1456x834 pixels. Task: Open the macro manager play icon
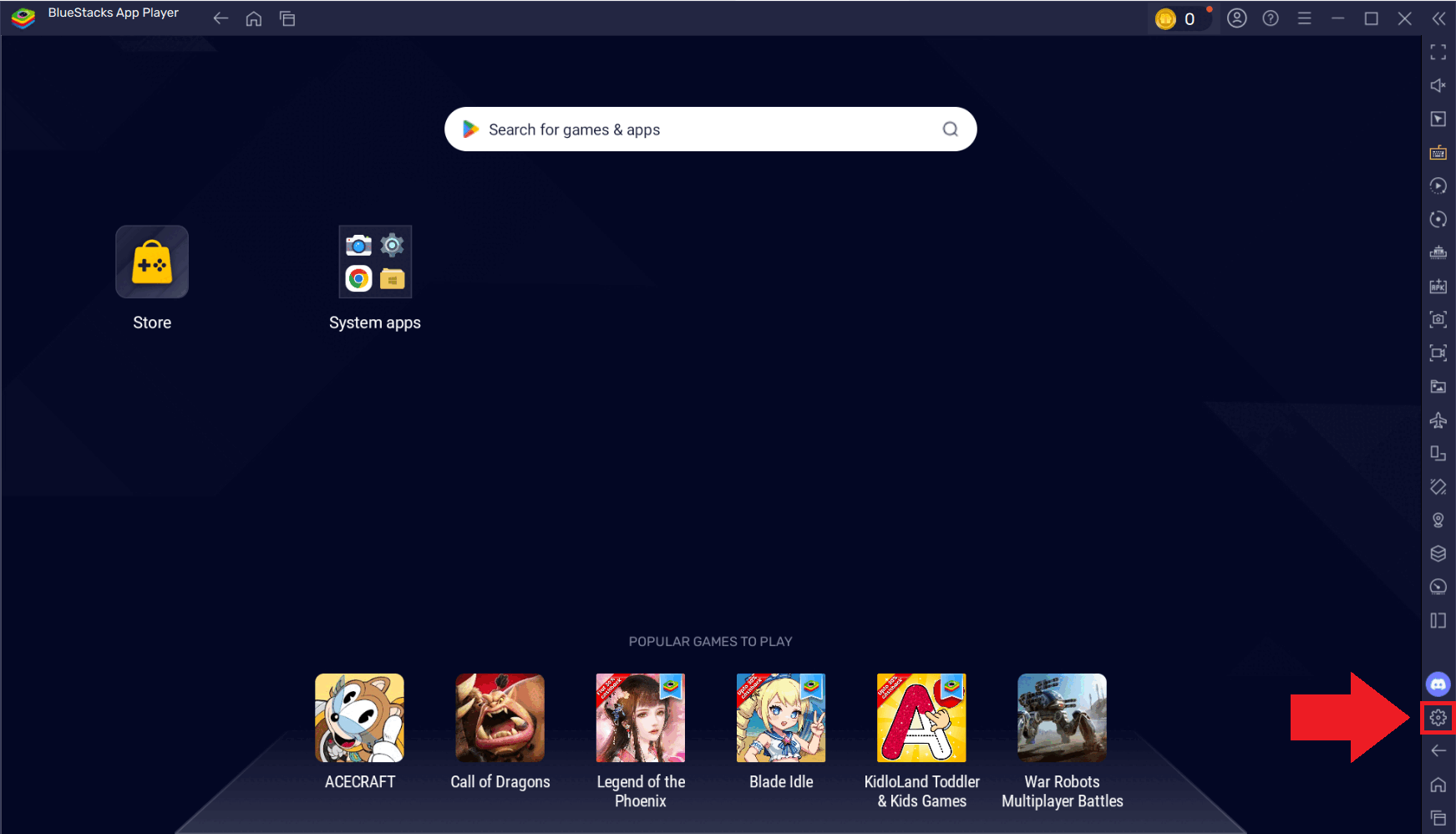click(1438, 186)
